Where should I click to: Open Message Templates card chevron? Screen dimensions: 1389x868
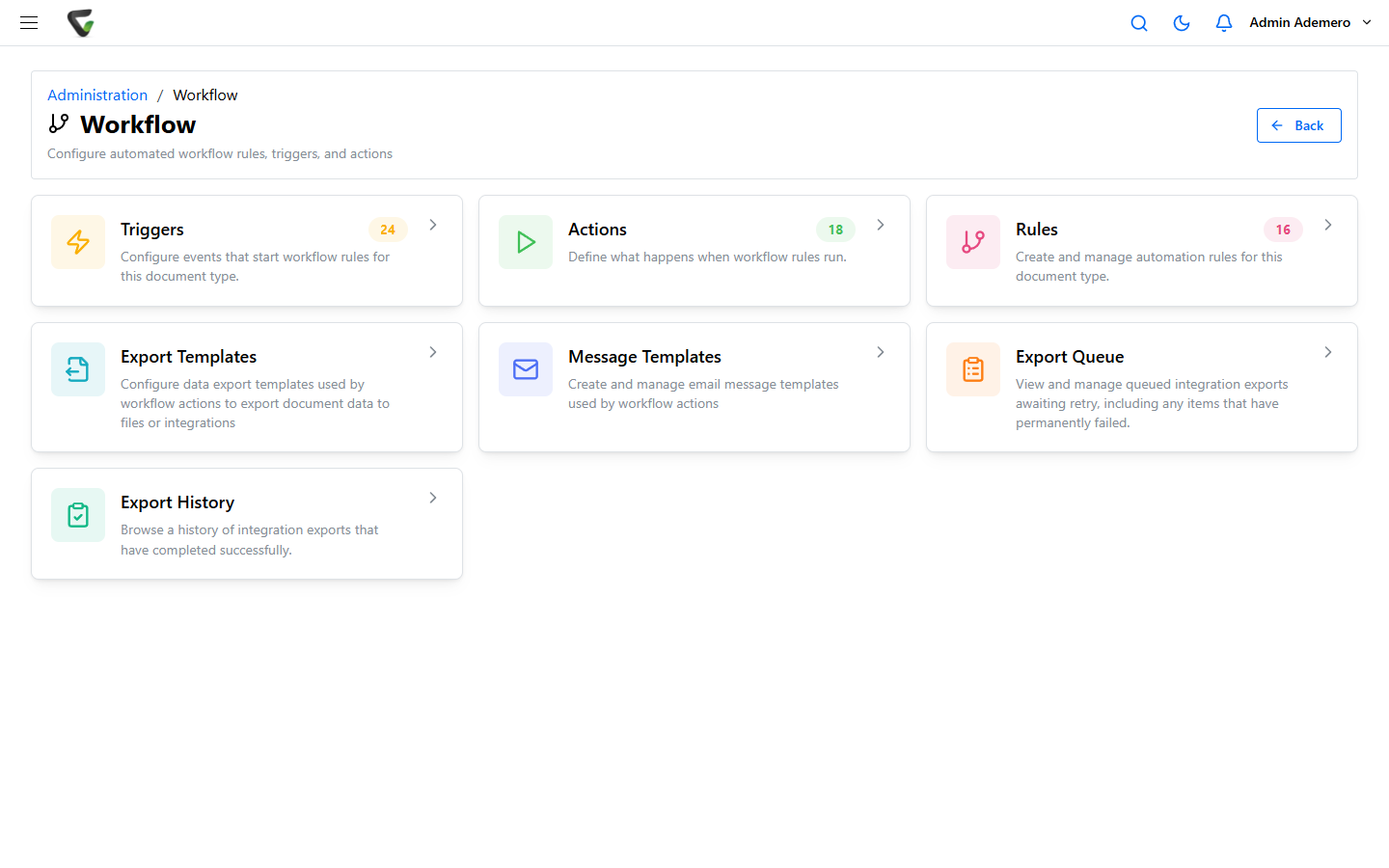(881, 352)
